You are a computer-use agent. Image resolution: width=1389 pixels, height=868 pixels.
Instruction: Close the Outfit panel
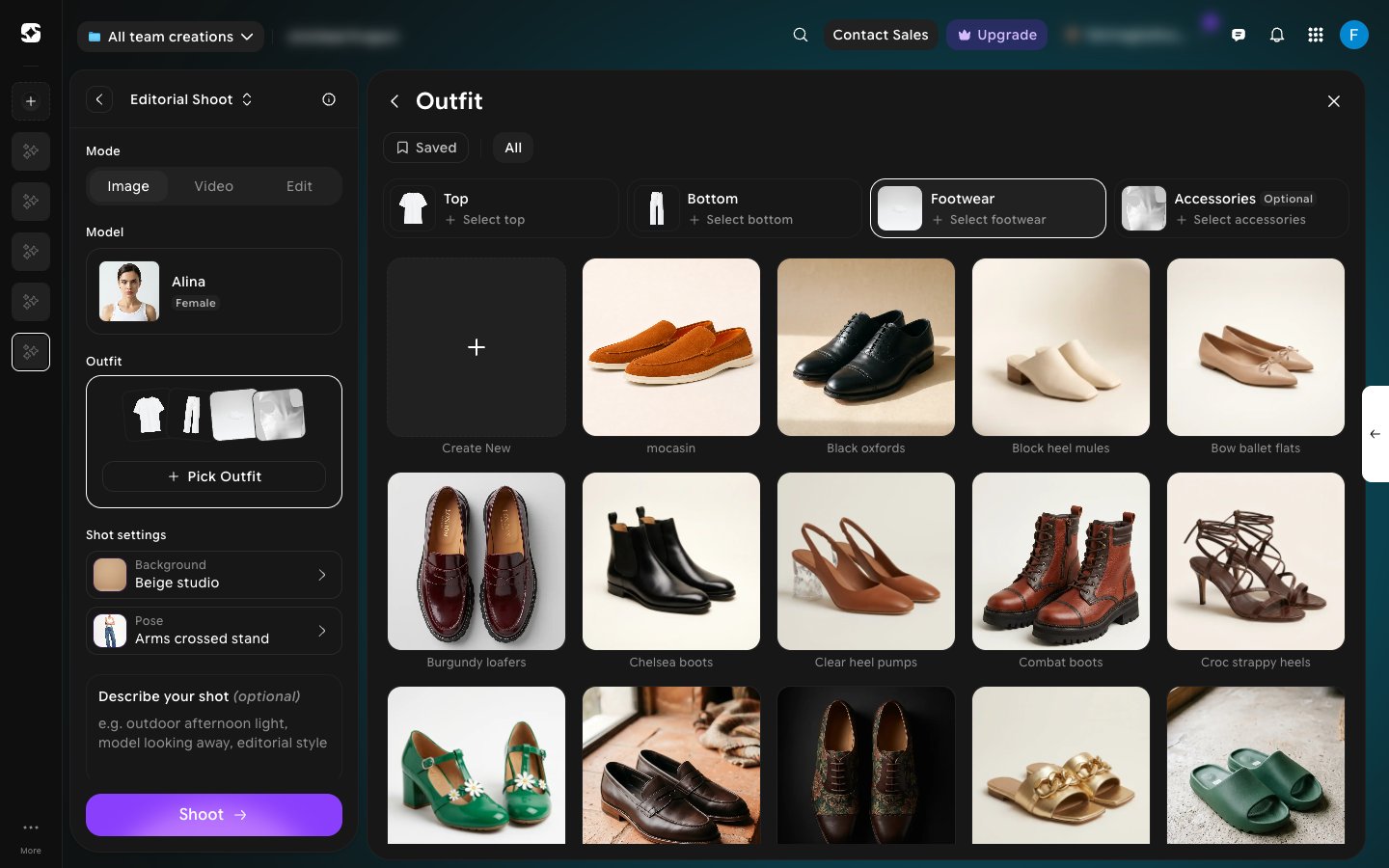pos(1334,101)
